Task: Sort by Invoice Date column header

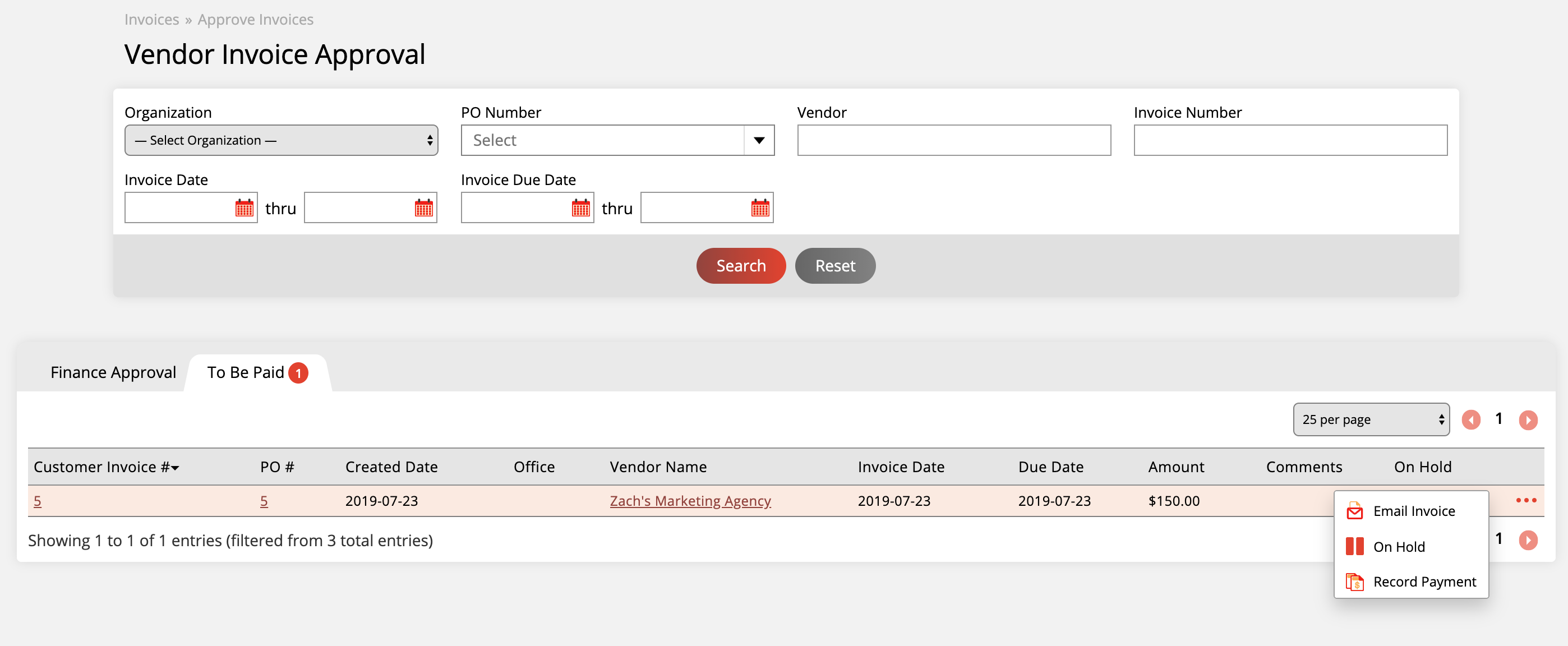Action: coord(901,467)
